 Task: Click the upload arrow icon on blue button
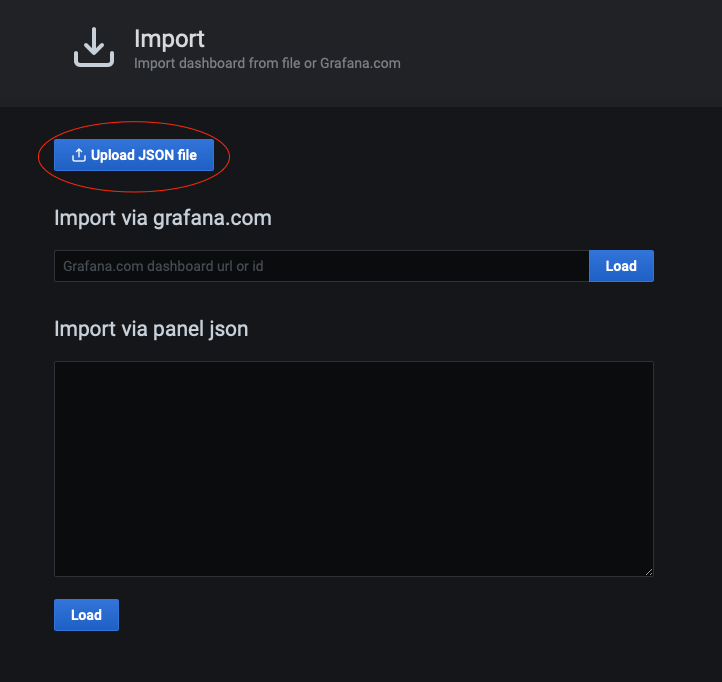pos(79,155)
